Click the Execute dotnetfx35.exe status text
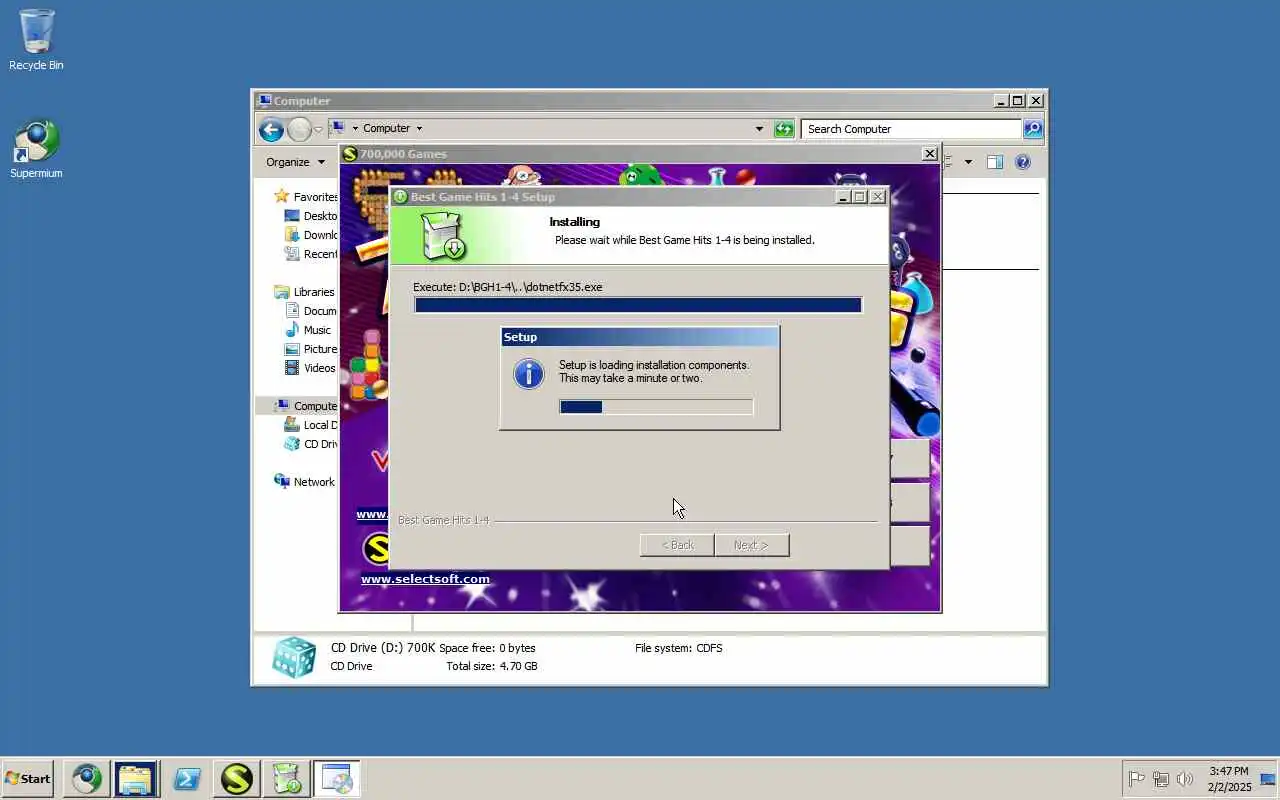Viewport: 1280px width, 800px height. [508, 287]
